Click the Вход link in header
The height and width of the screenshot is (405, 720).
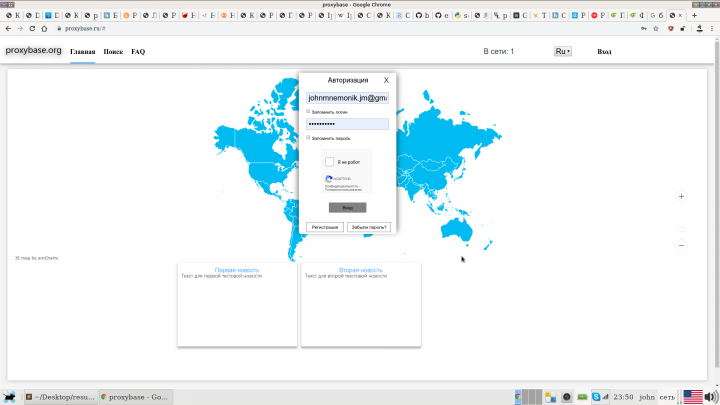604,51
